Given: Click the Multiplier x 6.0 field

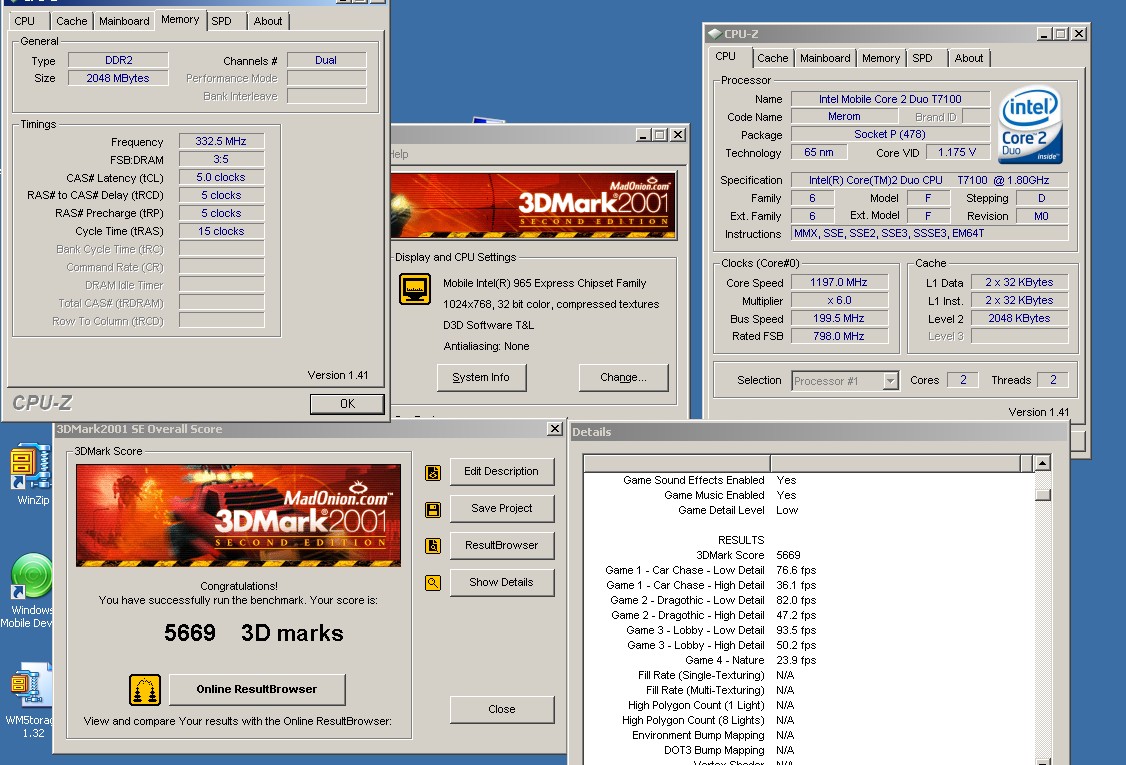Looking at the screenshot, I should tap(839, 300).
